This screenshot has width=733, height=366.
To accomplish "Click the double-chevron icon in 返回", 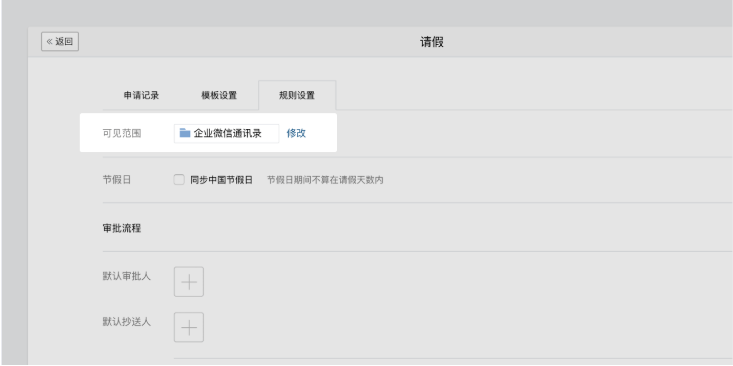I will click(x=50, y=42).
